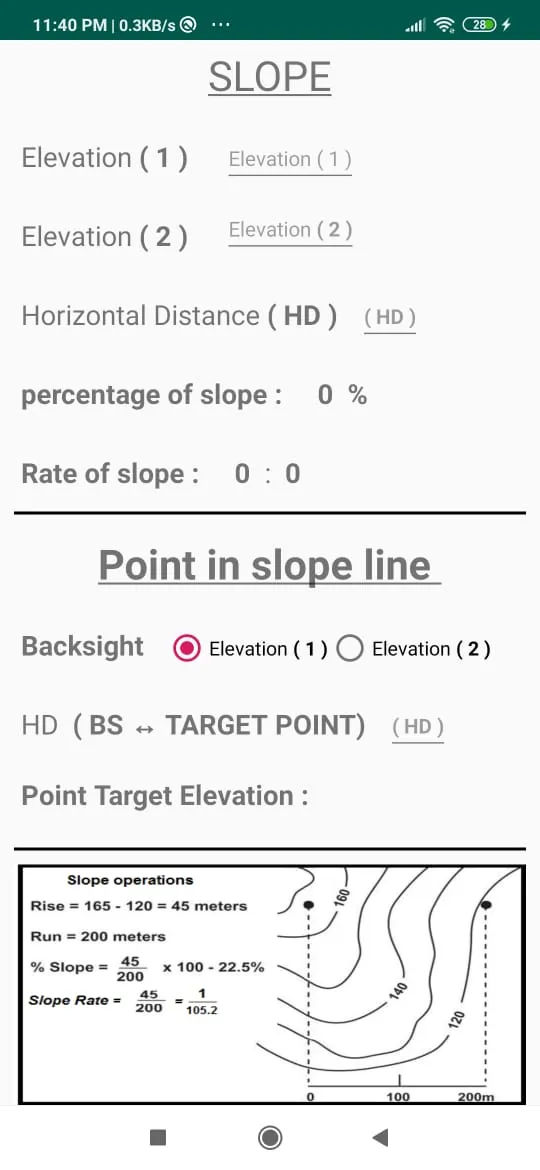Tap the percentage of slope result
Image resolution: width=540 pixels, height=1170 pixels.
[342, 395]
